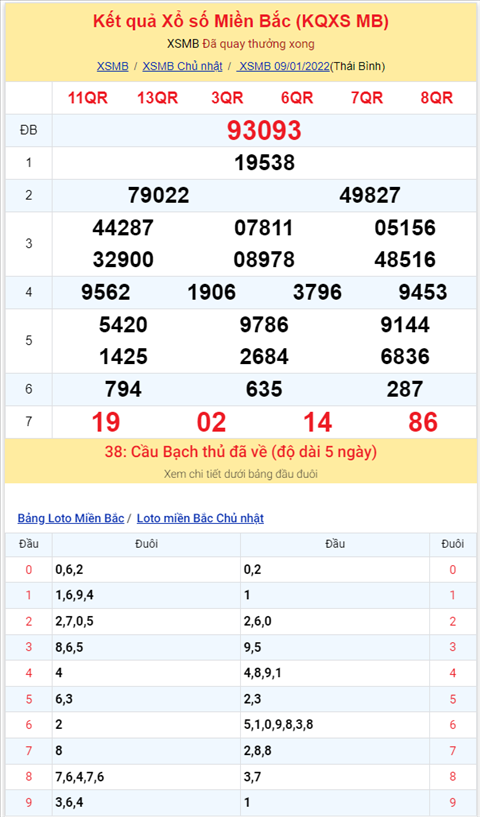Click fifth prize number 5420

(x=123, y=325)
